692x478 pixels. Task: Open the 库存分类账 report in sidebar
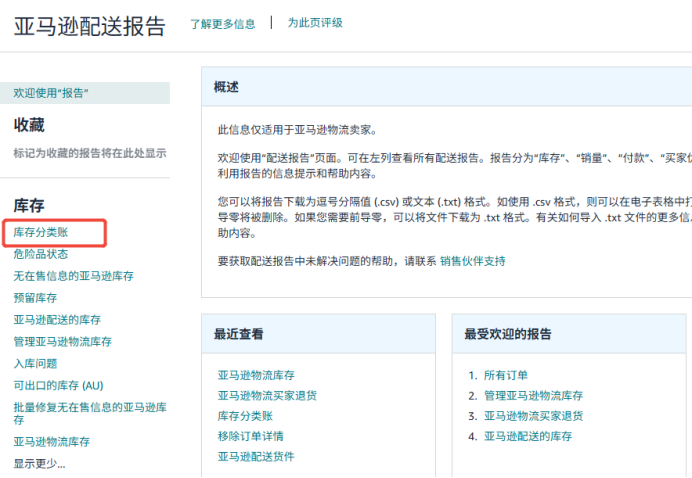(41, 232)
